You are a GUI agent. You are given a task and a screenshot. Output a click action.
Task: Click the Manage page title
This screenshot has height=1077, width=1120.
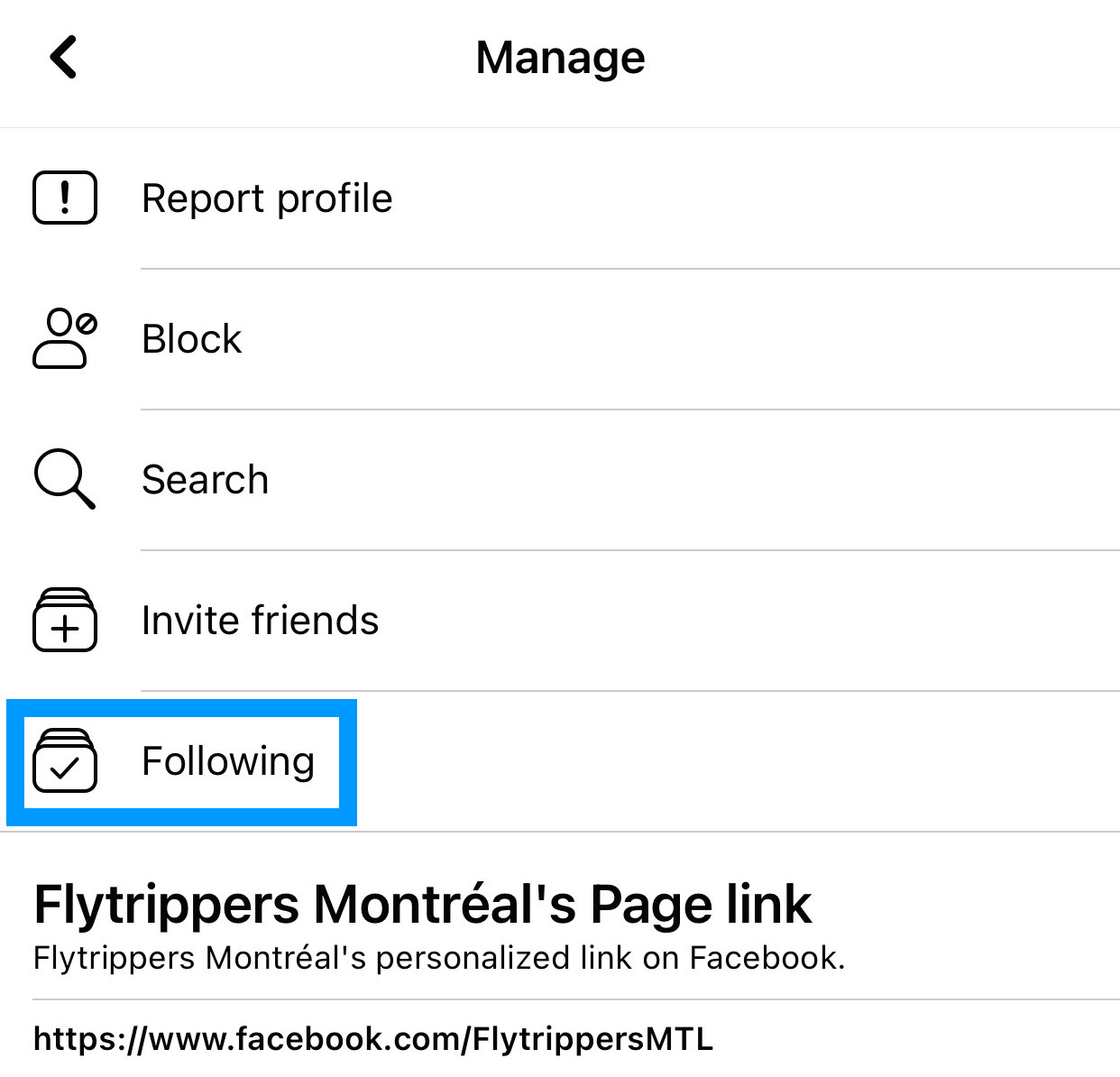(x=560, y=58)
